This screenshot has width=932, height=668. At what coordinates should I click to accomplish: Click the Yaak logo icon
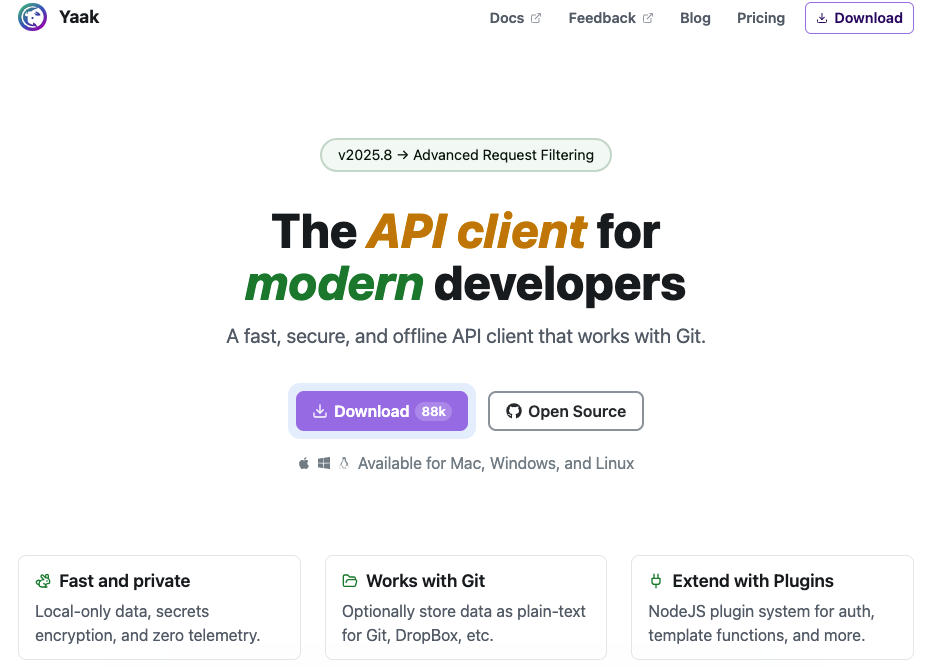point(32,17)
